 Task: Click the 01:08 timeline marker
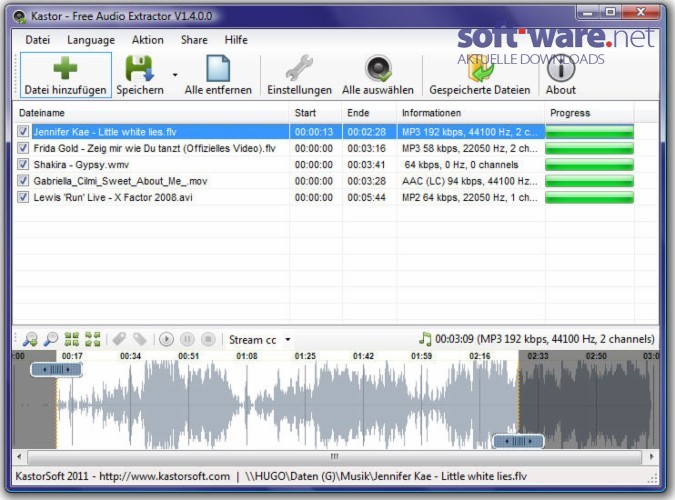pyautogui.click(x=247, y=356)
